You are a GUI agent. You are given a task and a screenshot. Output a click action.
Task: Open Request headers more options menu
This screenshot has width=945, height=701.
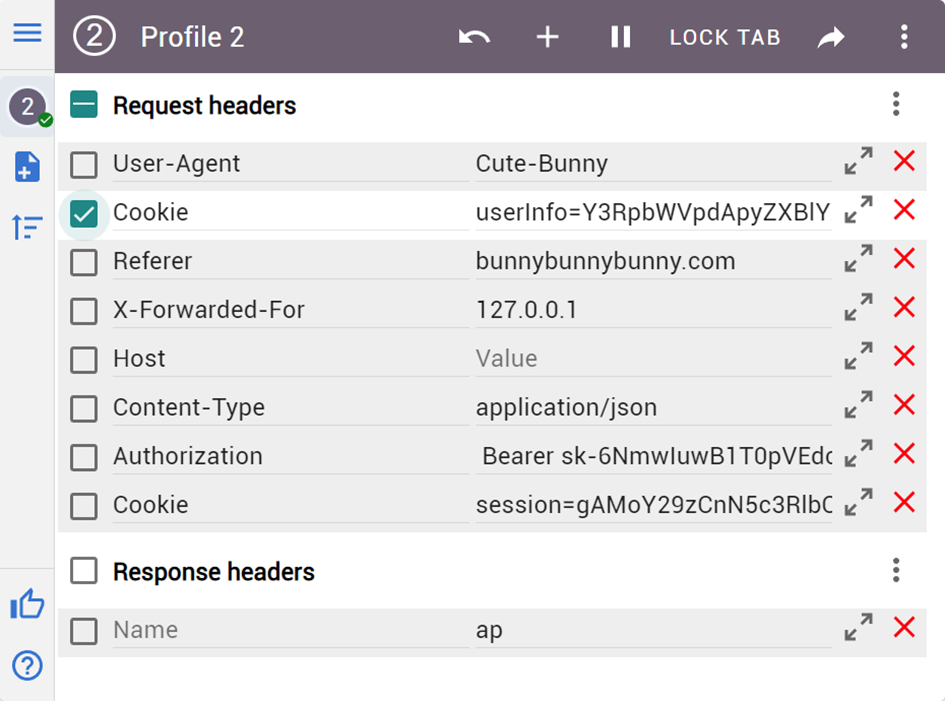pos(896,104)
